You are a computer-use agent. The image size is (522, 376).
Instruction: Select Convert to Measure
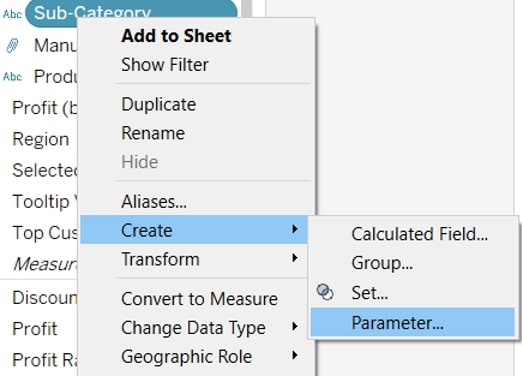point(199,298)
